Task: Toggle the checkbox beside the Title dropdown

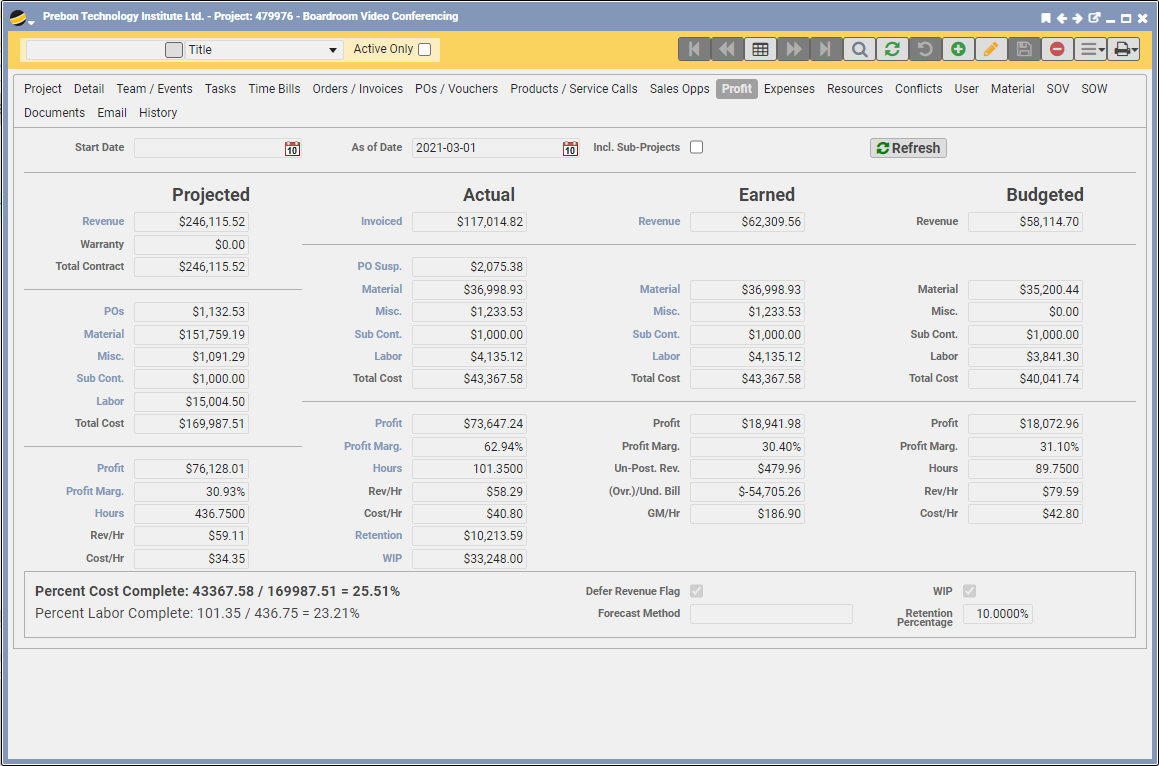Action: coord(174,50)
